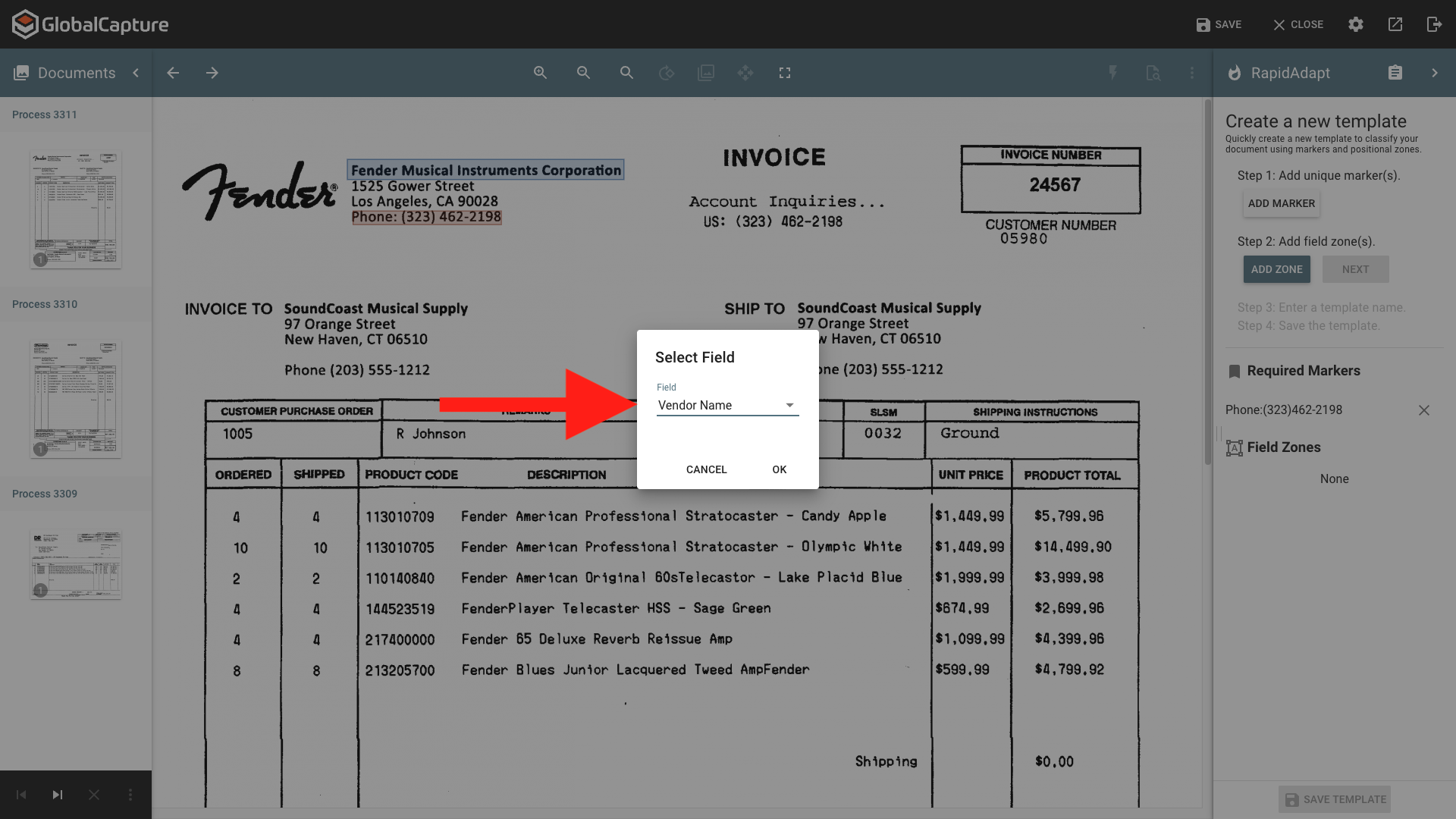Click the document vertical scrollbar
This screenshot has height=819, width=1456.
[x=1208, y=282]
